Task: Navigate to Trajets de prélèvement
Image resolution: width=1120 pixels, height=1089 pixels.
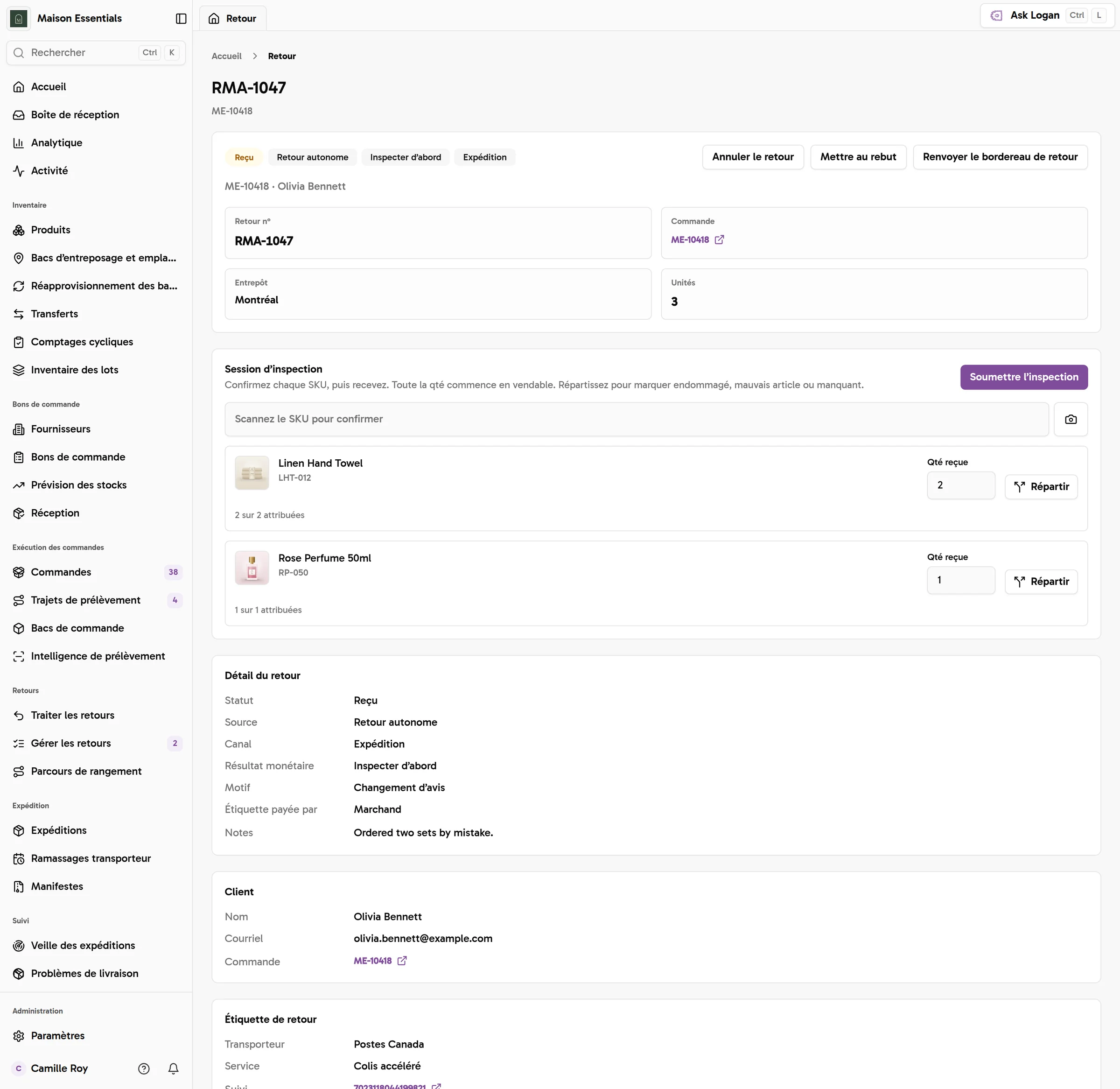Action: [96, 600]
